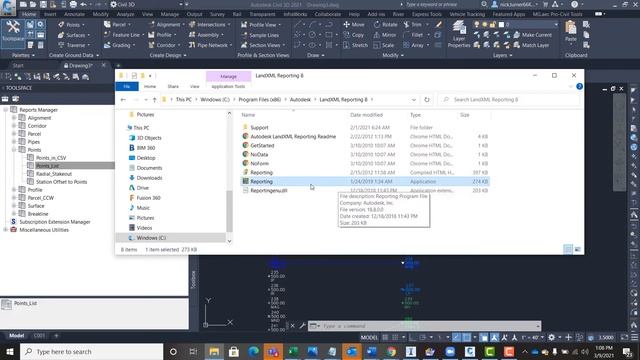This screenshot has width=640, height=360.
Task: Select Station Offset to Points report
Action: click(x=61, y=182)
